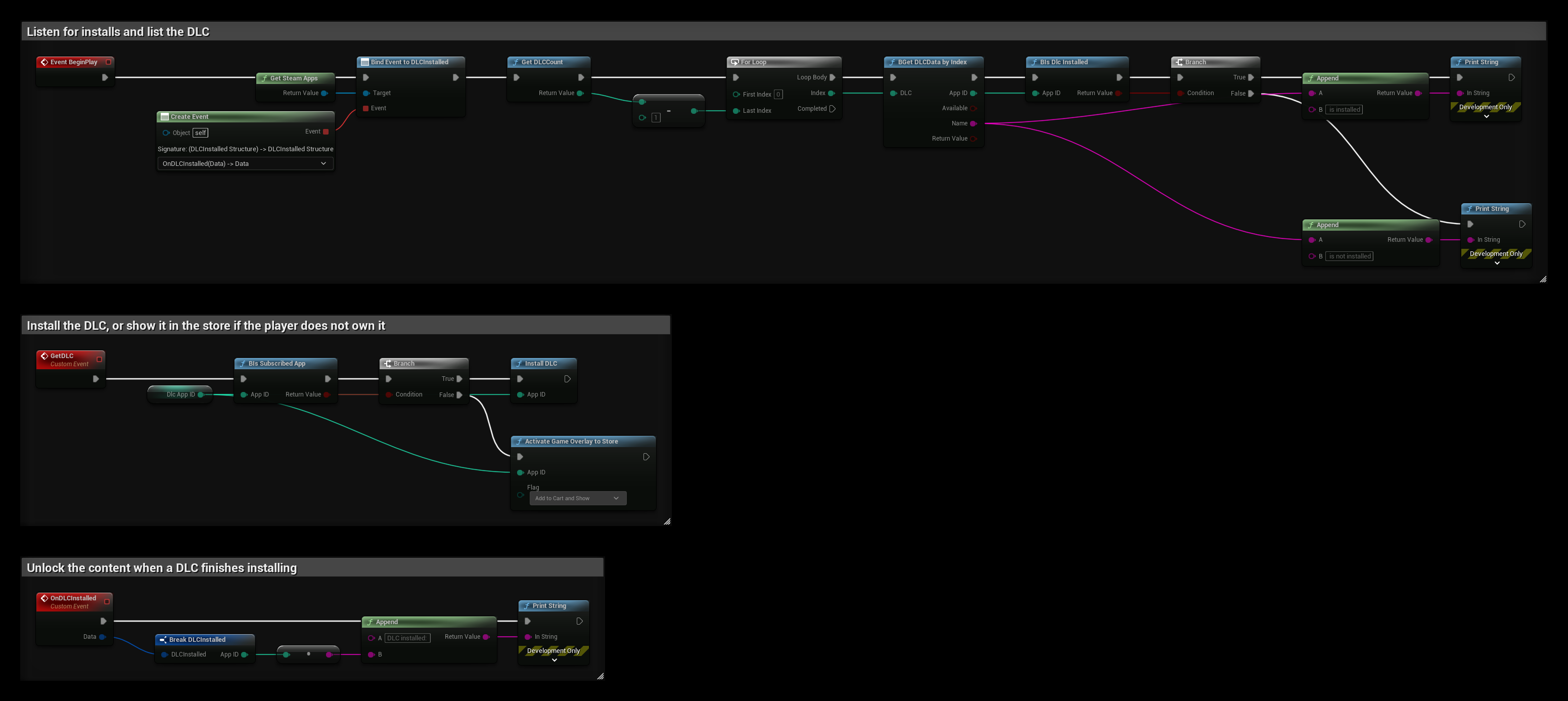Click the For Loop Last Index pin
Screen dimensions: 1568x701
pyautogui.click(x=736, y=111)
